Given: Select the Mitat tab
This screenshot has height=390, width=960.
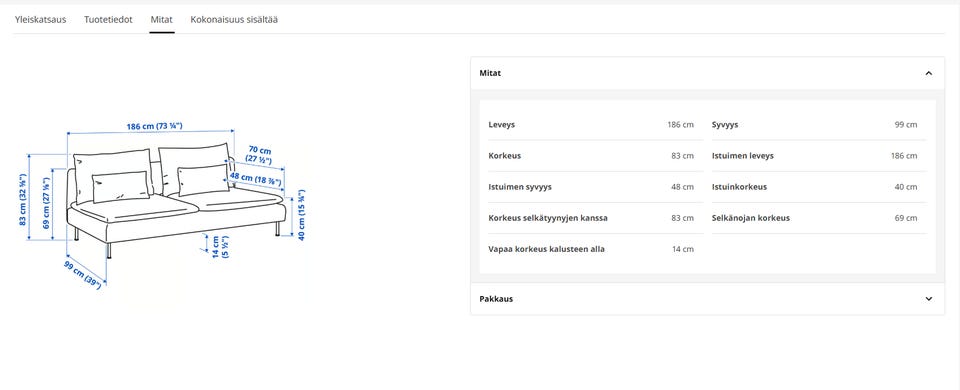Looking at the screenshot, I should tap(162, 20).
